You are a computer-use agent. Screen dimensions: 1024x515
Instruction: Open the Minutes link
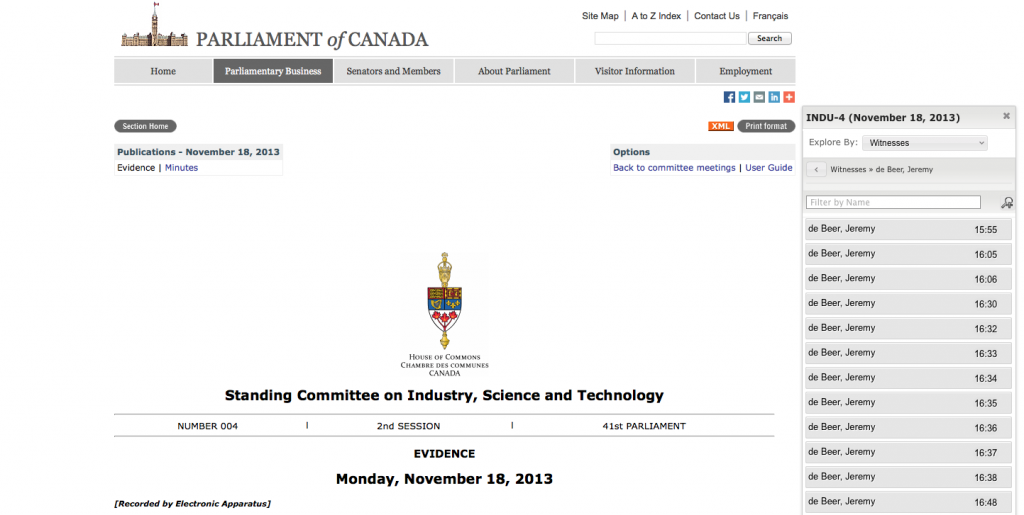coord(182,168)
